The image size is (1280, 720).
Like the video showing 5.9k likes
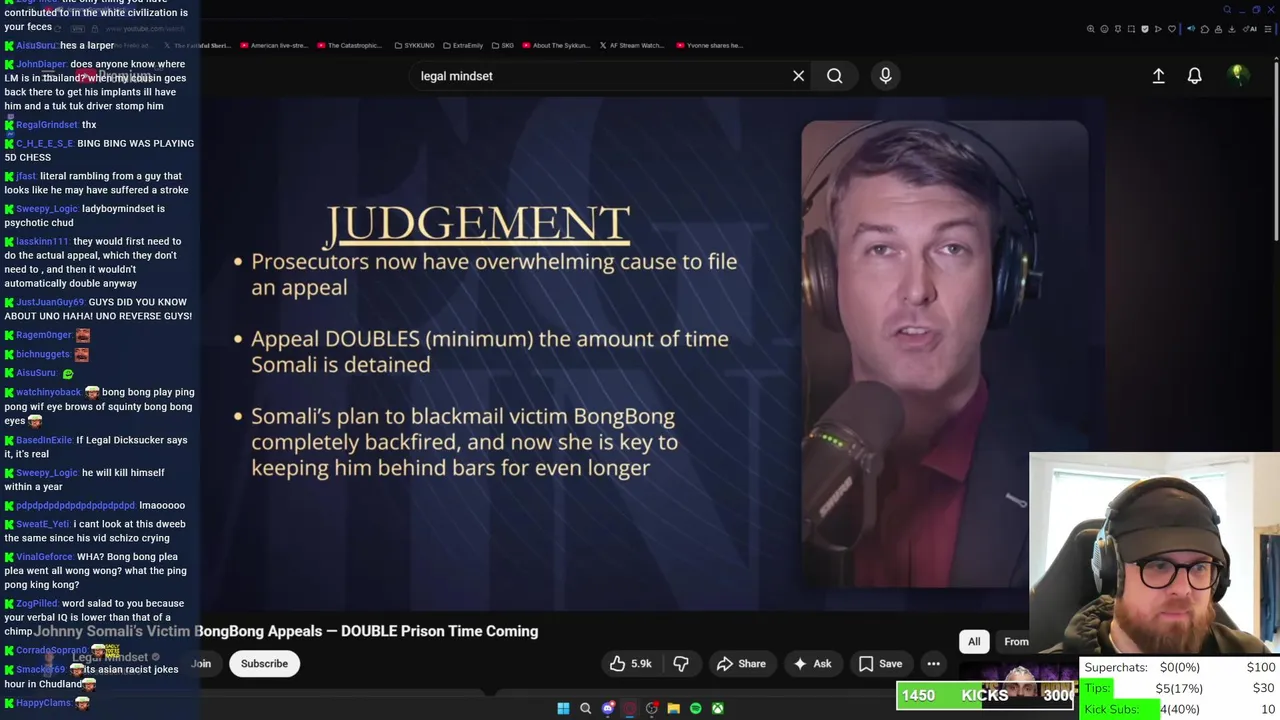pos(630,664)
